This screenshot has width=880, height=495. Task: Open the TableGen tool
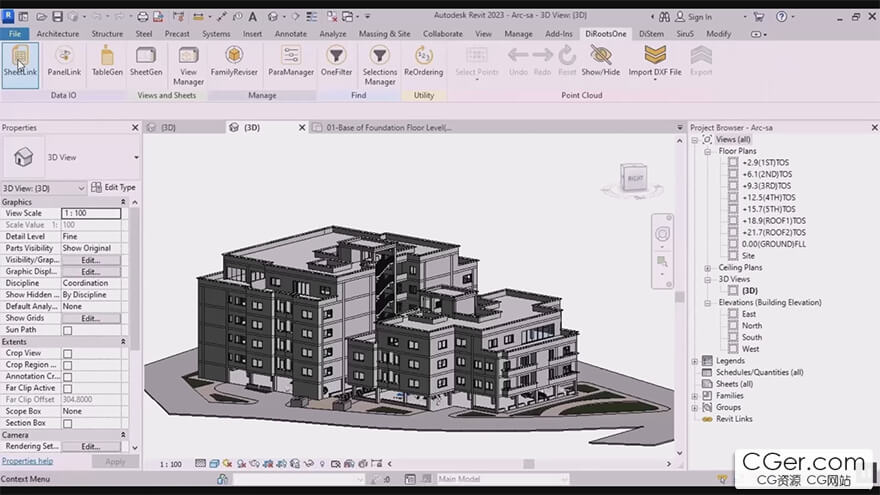tap(107, 62)
